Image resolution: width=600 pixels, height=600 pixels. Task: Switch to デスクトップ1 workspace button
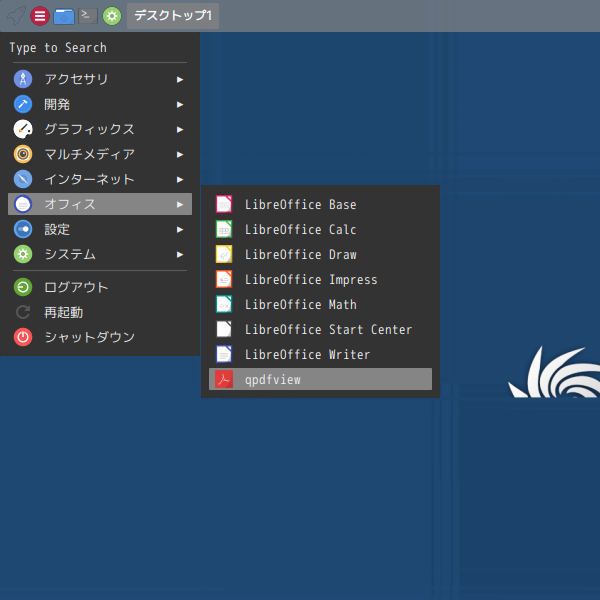pyautogui.click(x=173, y=16)
